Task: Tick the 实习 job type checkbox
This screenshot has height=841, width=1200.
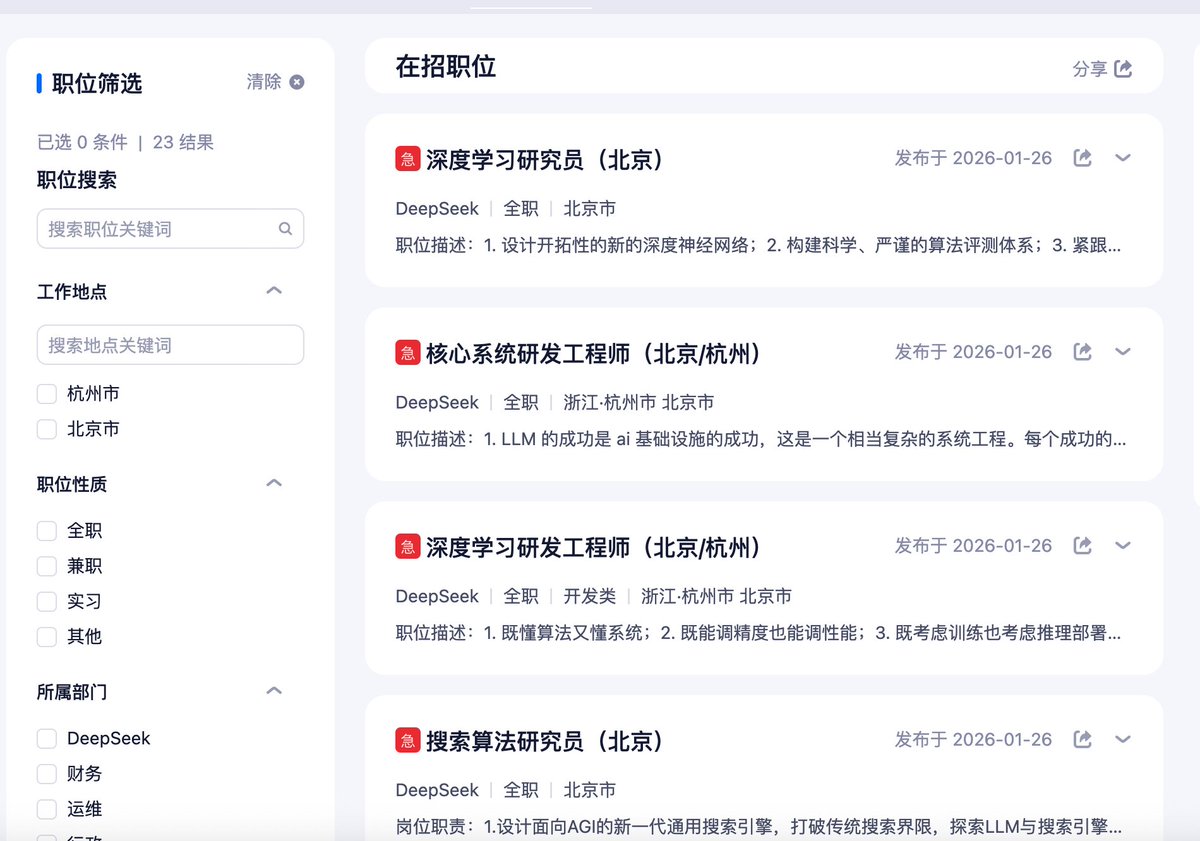Action: (x=46, y=601)
